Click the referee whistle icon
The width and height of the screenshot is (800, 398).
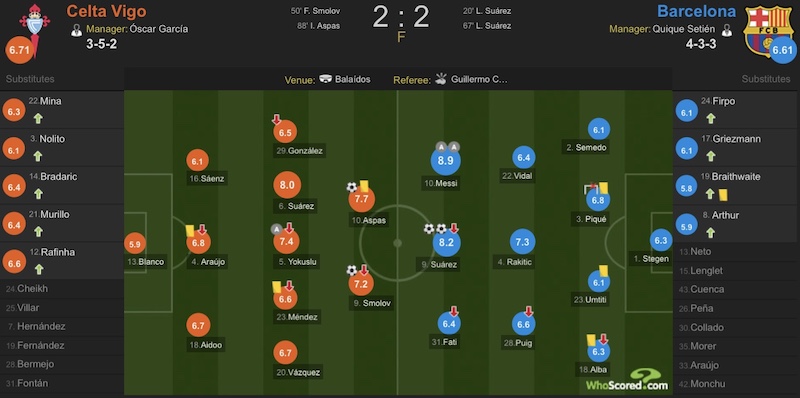[441, 79]
